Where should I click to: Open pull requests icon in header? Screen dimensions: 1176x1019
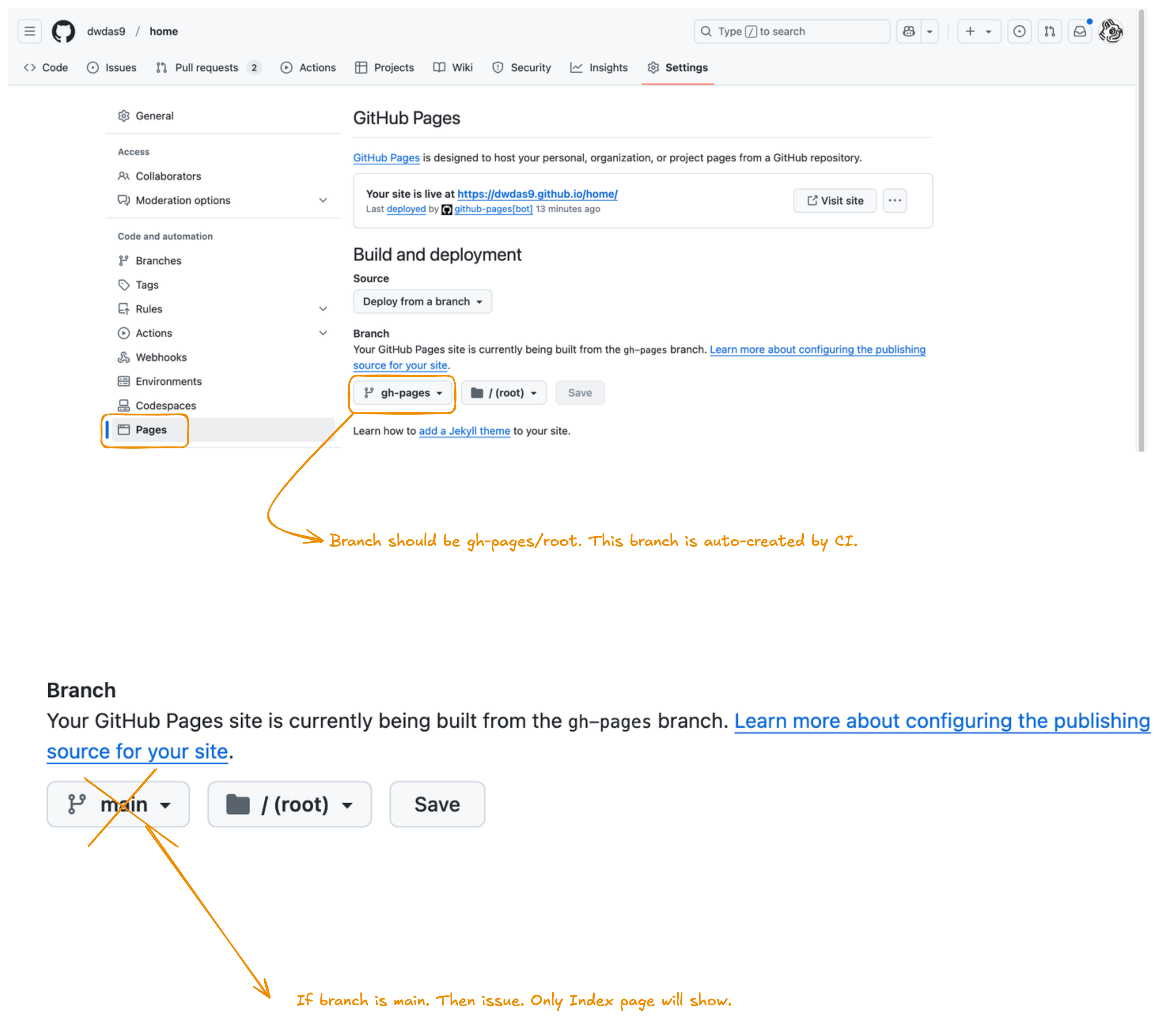point(1050,31)
